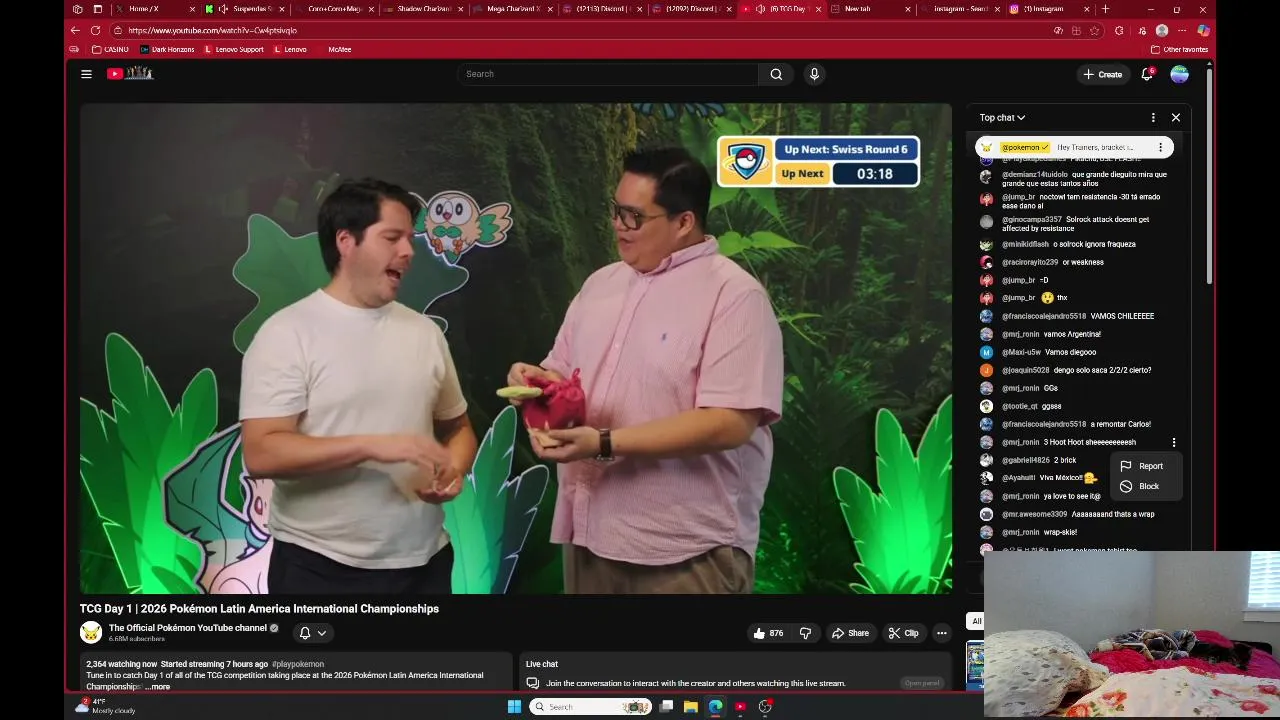The height and width of the screenshot is (720, 1280).
Task: Click @tootle_qt 'ggsss' chat message
Action: [1051, 406]
